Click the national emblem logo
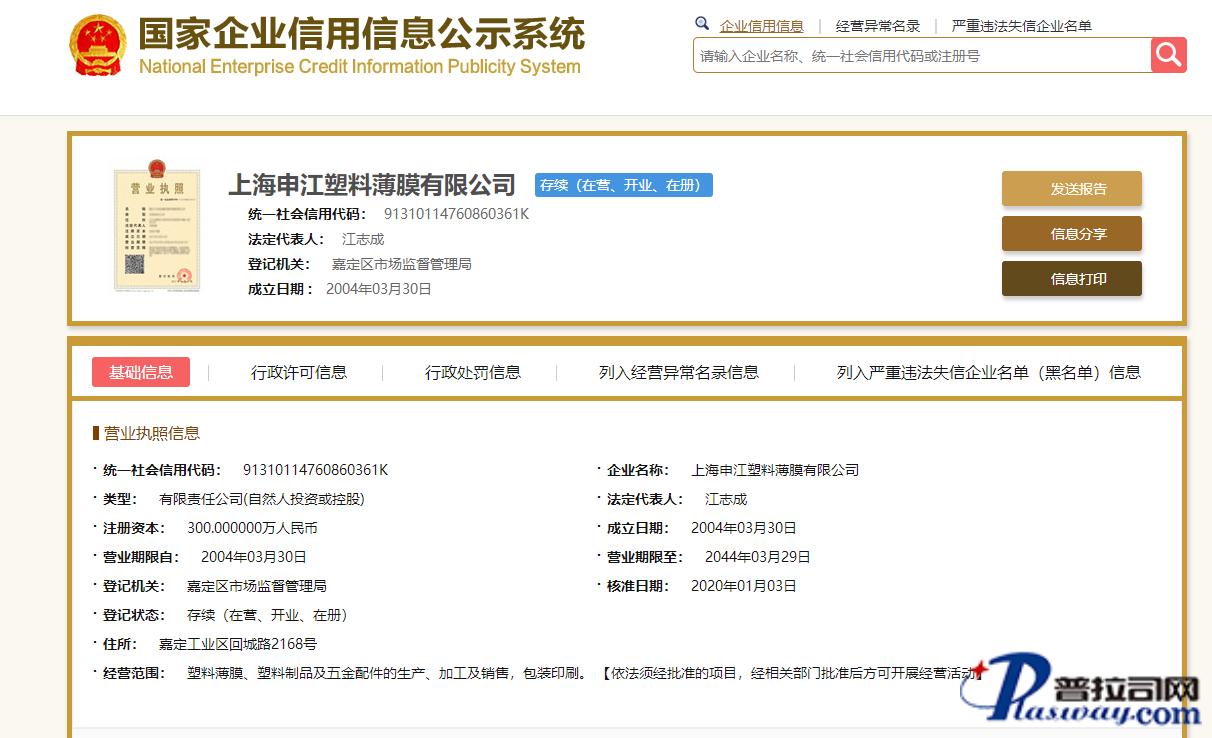Image resolution: width=1212 pixels, height=738 pixels. point(97,45)
